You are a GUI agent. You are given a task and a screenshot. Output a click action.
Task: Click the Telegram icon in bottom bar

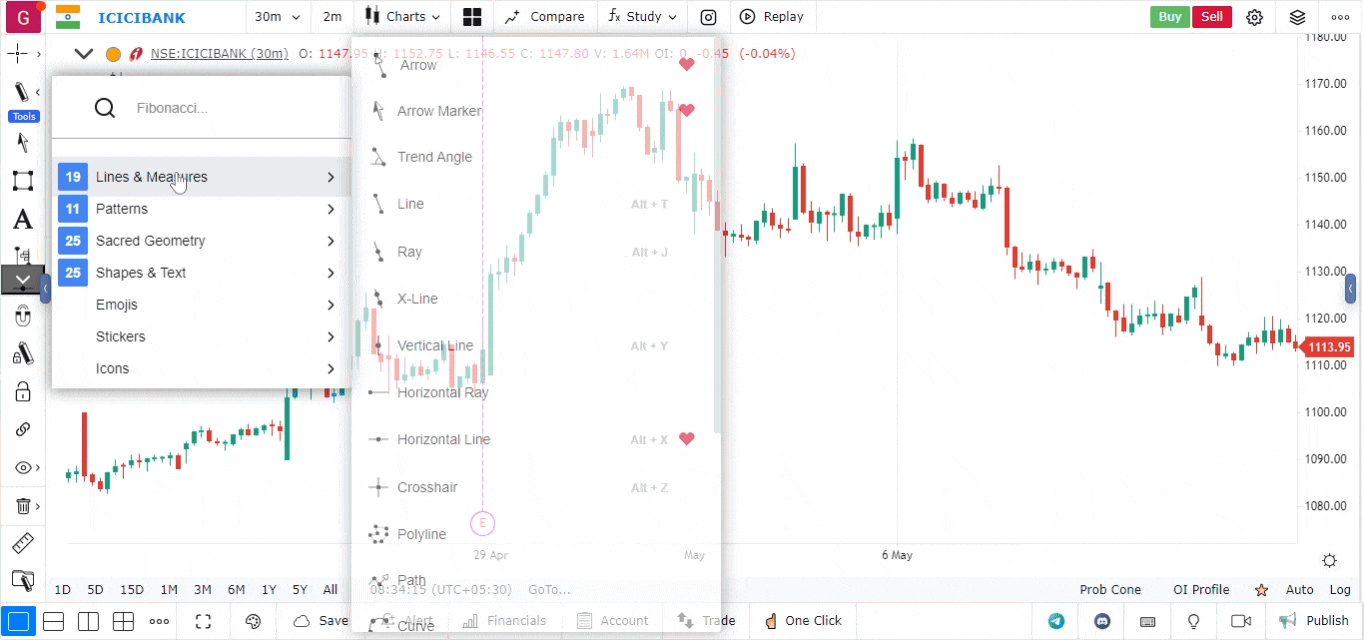pyautogui.click(x=1056, y=620)
